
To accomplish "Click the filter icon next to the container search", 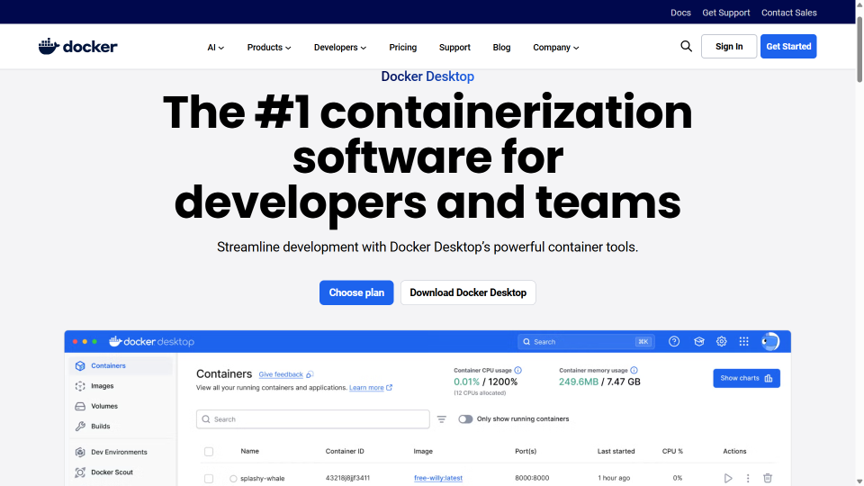I will (x=442, y=419).
